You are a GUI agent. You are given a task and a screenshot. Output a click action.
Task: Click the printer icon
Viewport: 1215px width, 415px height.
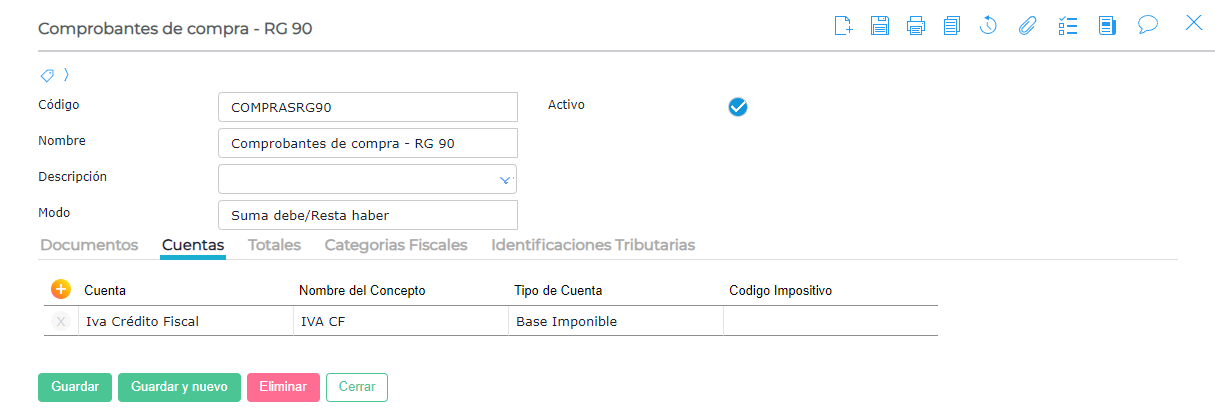coord(915,26)
